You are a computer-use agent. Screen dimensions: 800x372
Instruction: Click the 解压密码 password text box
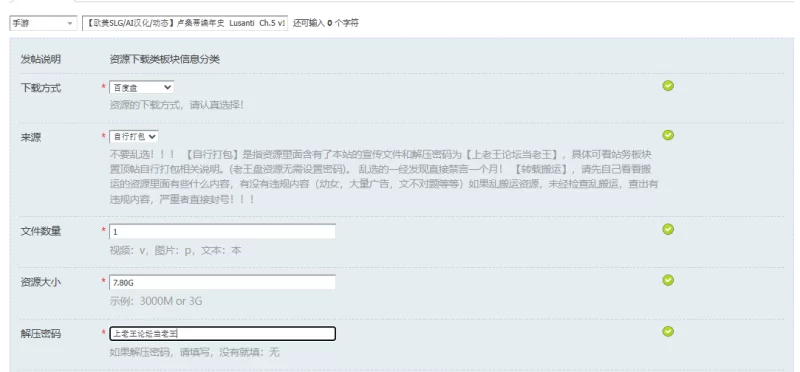pyautogui.click(x=222, y=334)
